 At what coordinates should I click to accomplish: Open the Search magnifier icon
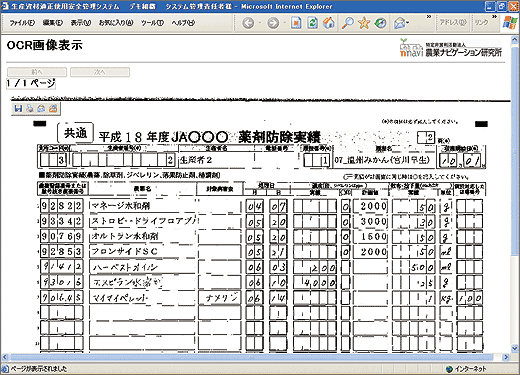348,23
